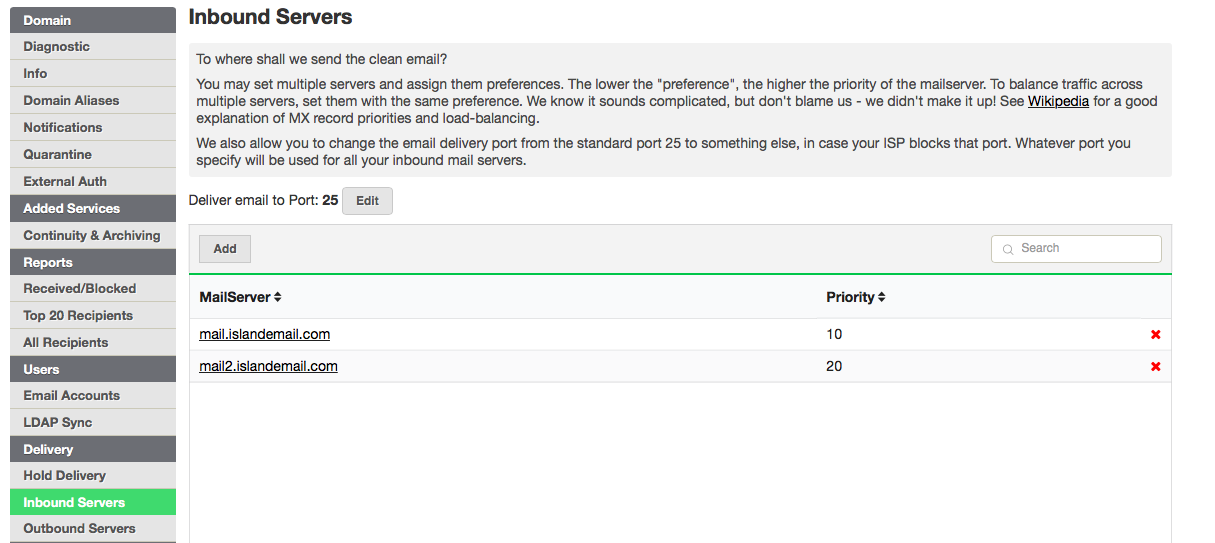View Top 20 Recipients report
Image resolution: width=1215 pixels, height=543 pixels.
pos(93,316)
